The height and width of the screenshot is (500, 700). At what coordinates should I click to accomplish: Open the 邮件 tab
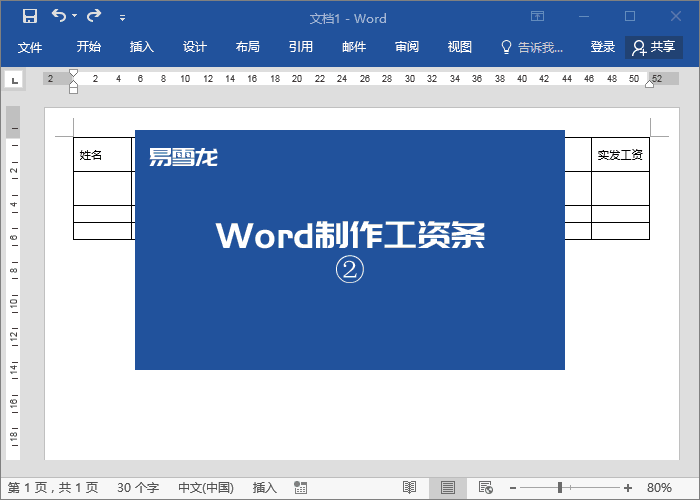pos(354,47)
